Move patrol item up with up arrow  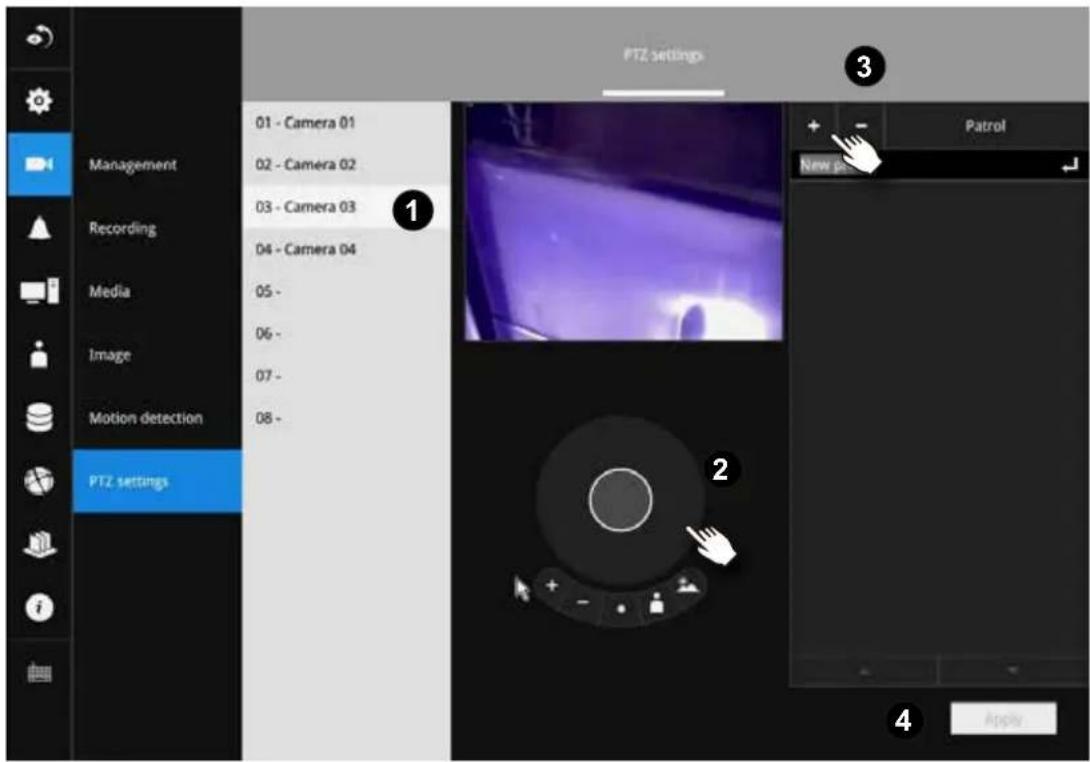point(864,671)
